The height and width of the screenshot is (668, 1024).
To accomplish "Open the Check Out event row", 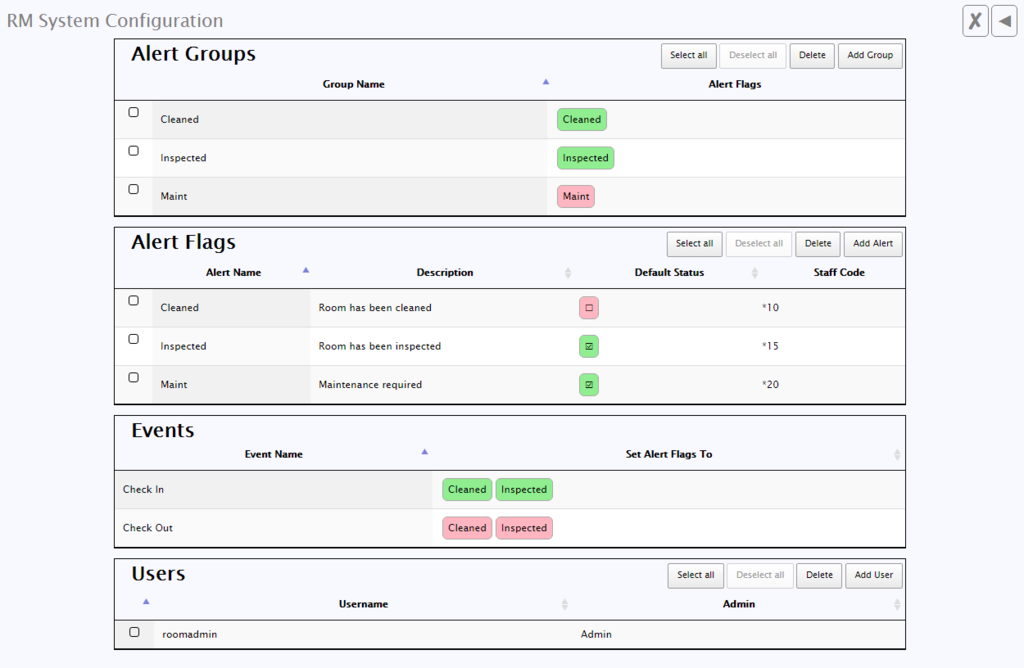I will click(147, 528).
